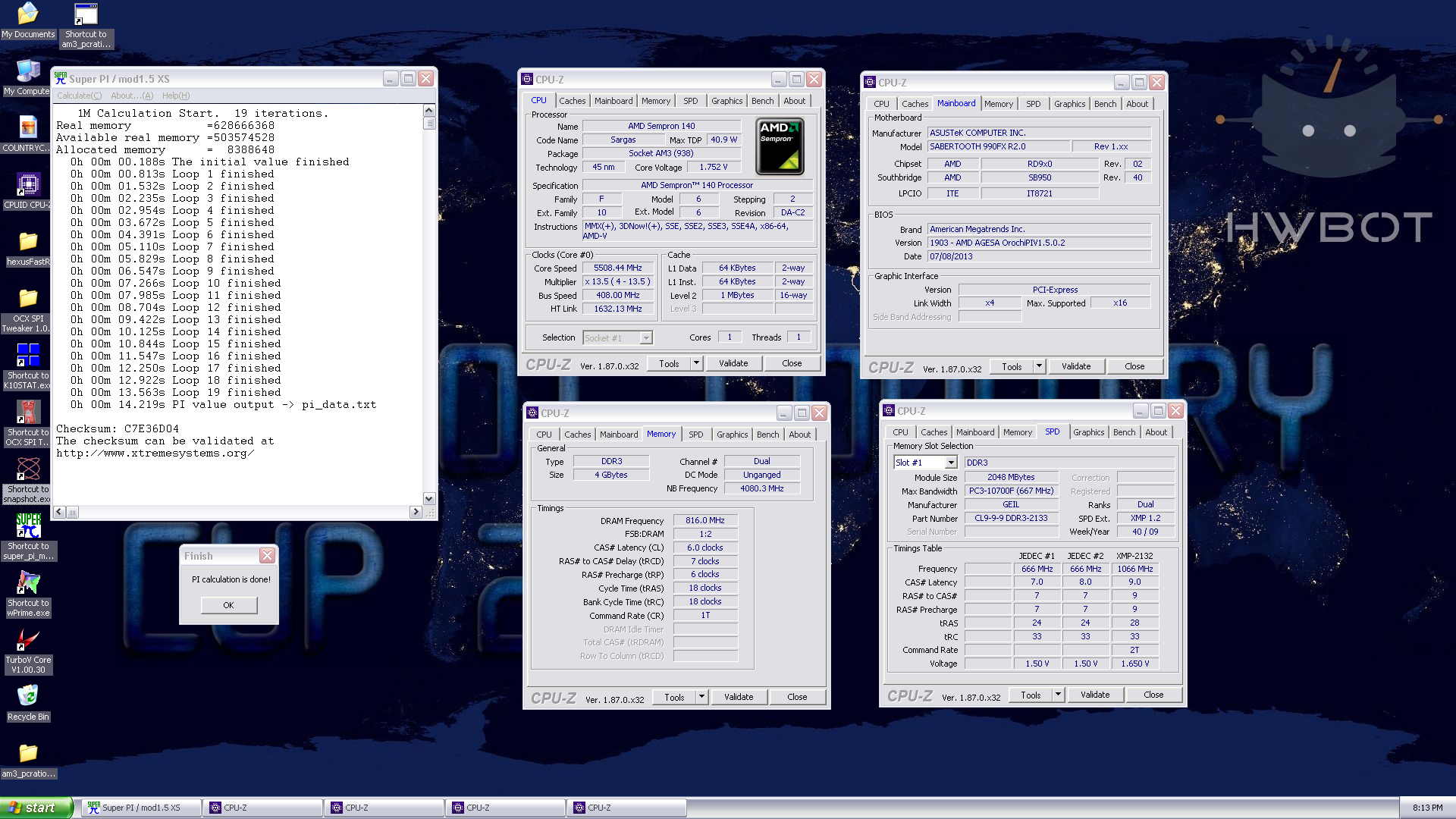The image size is (1456, 819).
Task: Click Super PI horizontal scrollbar right arrow
Action: click(416, 512)
